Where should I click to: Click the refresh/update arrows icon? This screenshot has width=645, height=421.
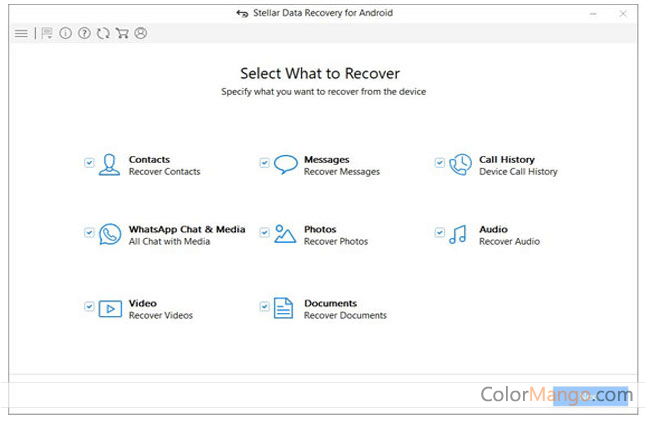103,33
